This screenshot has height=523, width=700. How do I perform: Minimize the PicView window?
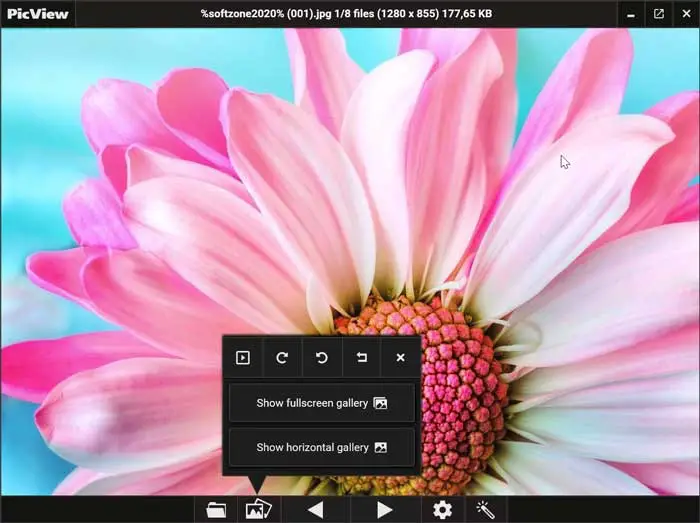(x=631, y=14)
